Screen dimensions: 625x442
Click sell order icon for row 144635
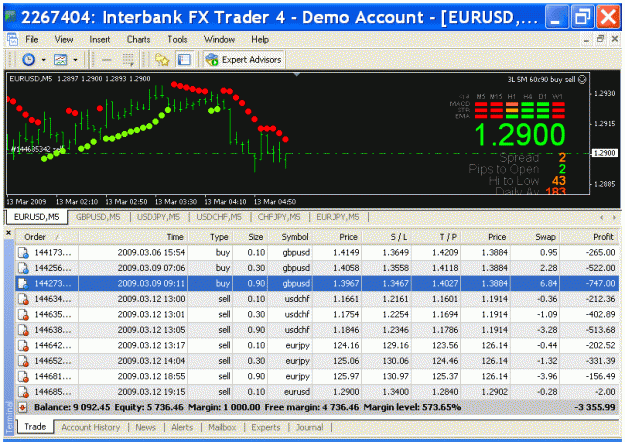click(24, 315)
